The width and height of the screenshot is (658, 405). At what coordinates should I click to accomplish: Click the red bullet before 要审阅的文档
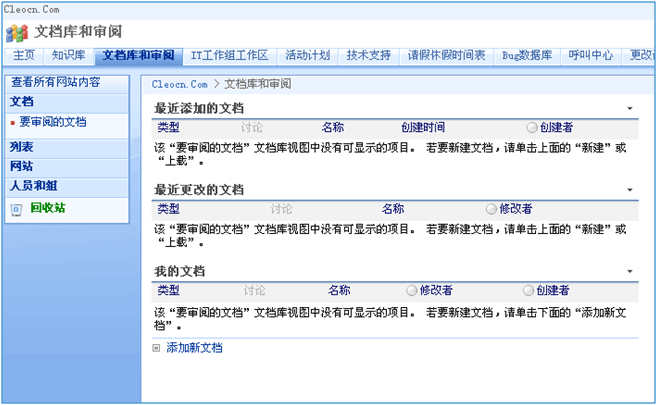click(13, 123)
